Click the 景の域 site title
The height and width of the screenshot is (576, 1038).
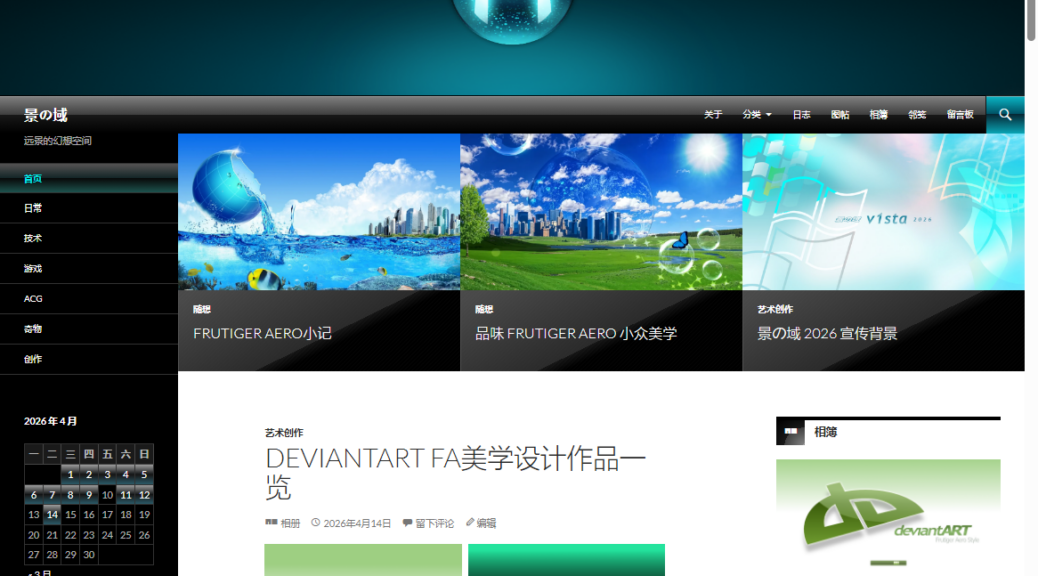pos(46,115)
